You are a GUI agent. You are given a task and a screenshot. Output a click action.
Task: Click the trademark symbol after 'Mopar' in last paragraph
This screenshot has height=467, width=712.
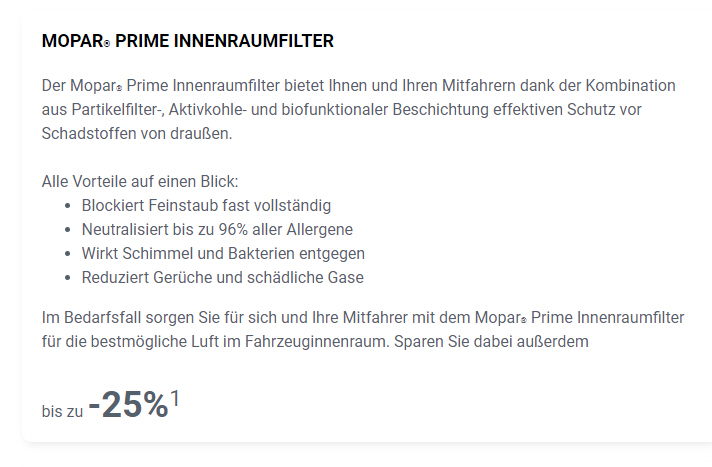click(x=524, y=320)
